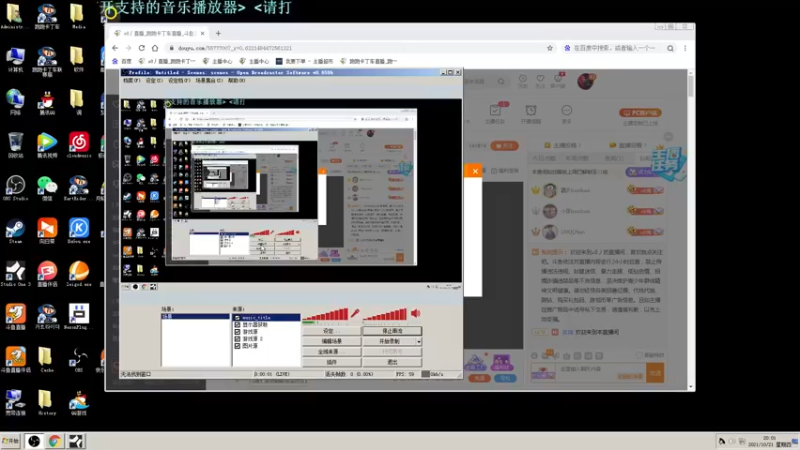The width and height of the screenshot is (800, 450).
Task: Open the Administrator folder on the desktop
Action: pos(14,15)
